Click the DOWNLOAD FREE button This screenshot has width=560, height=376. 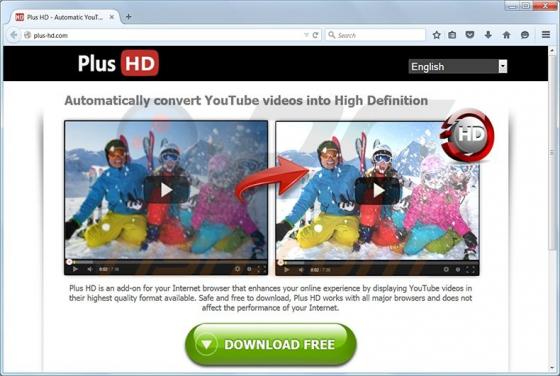(x=271, y=344)
